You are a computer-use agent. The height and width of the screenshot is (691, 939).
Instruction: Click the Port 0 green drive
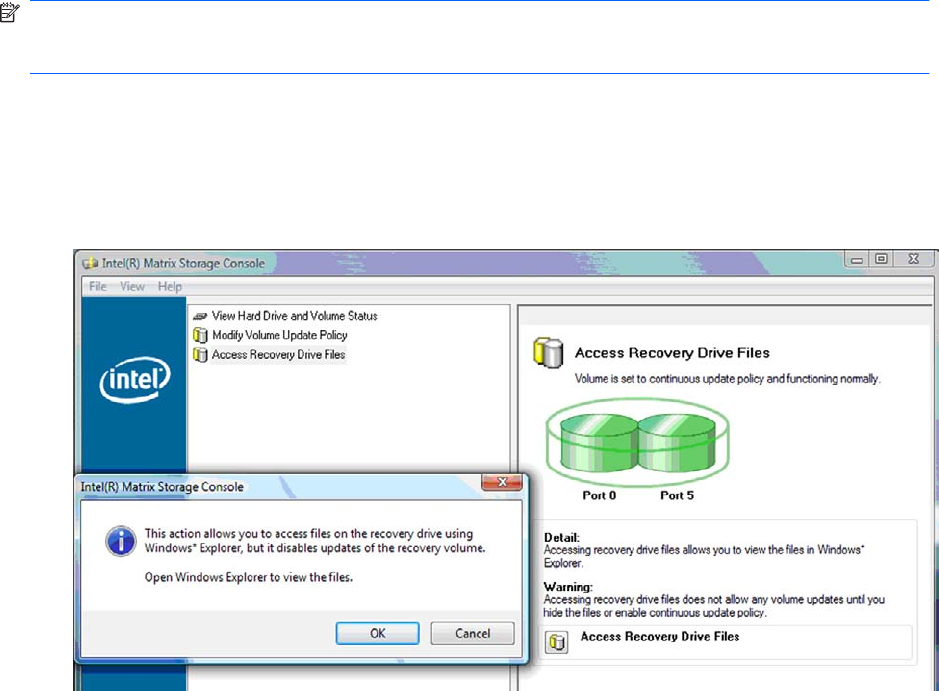(599, 442)
